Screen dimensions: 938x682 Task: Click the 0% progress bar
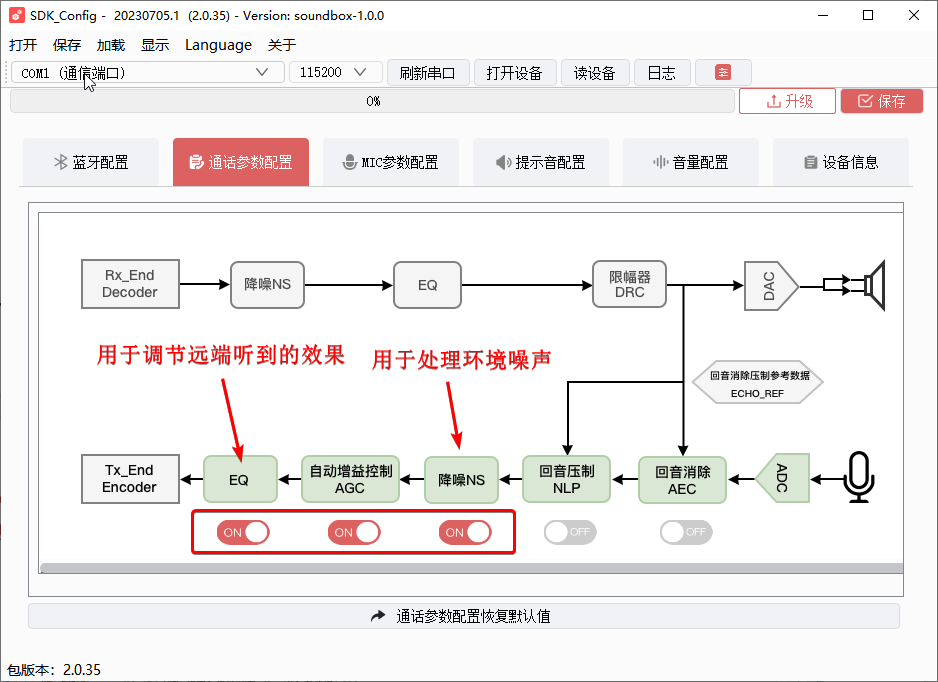(372, 101)
